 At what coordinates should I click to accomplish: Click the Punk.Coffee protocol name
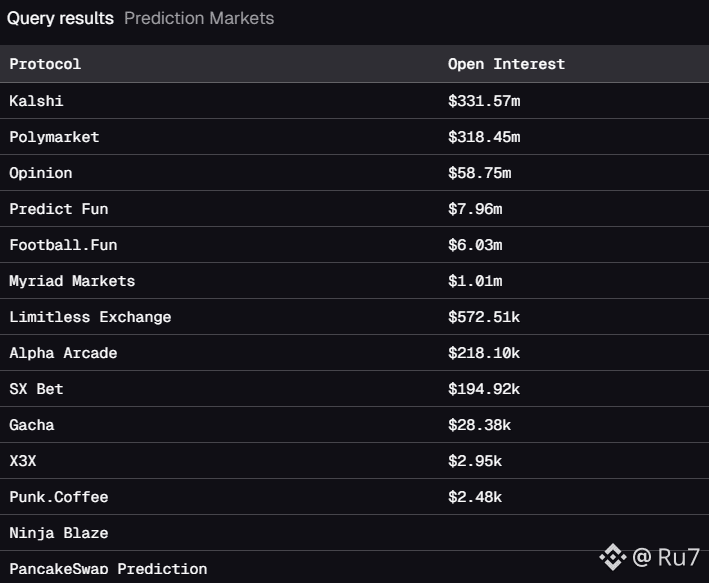pos(58,497)
